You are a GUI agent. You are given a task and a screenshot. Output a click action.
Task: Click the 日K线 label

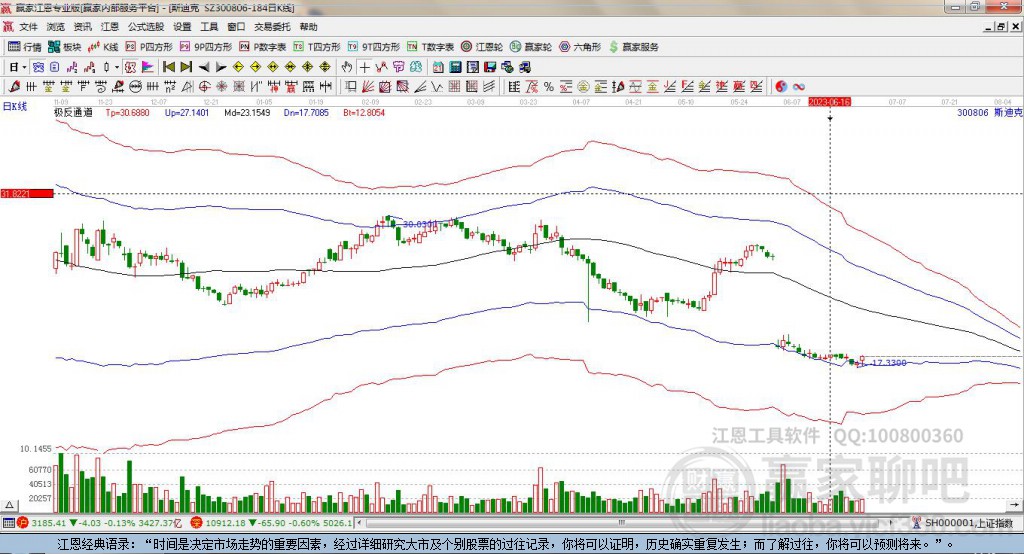pos(15,106)
